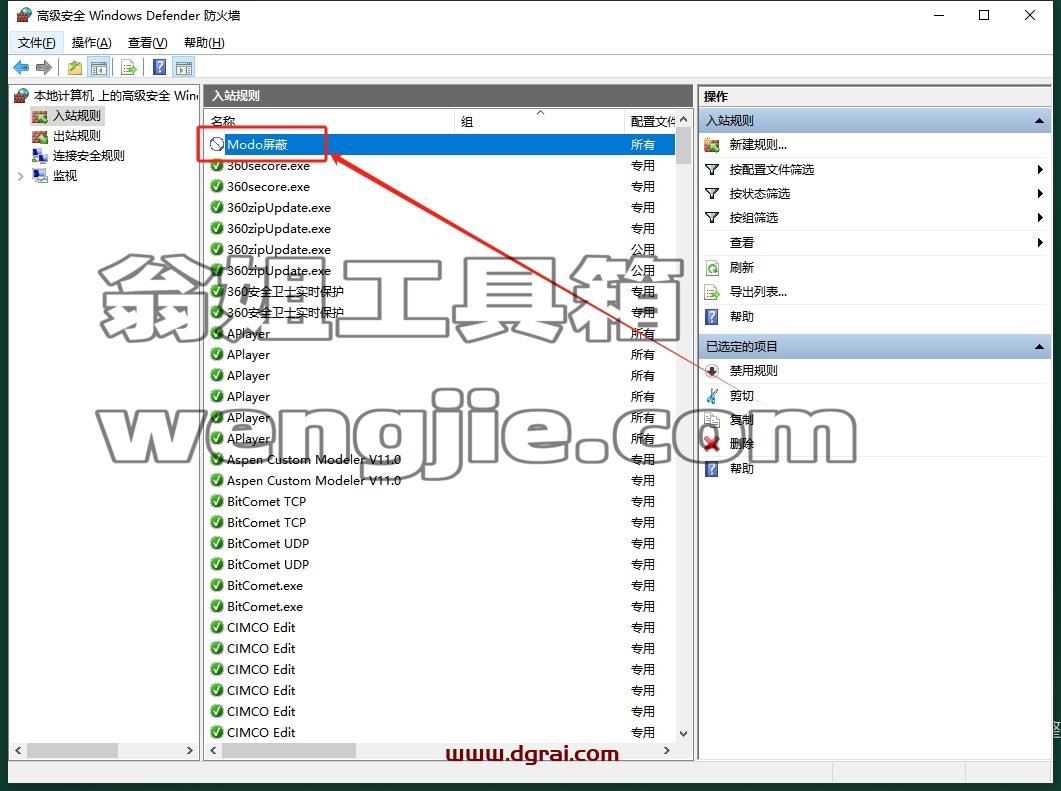Open the 按配置文件筛选 submenu arrow

coord(1040,169)
